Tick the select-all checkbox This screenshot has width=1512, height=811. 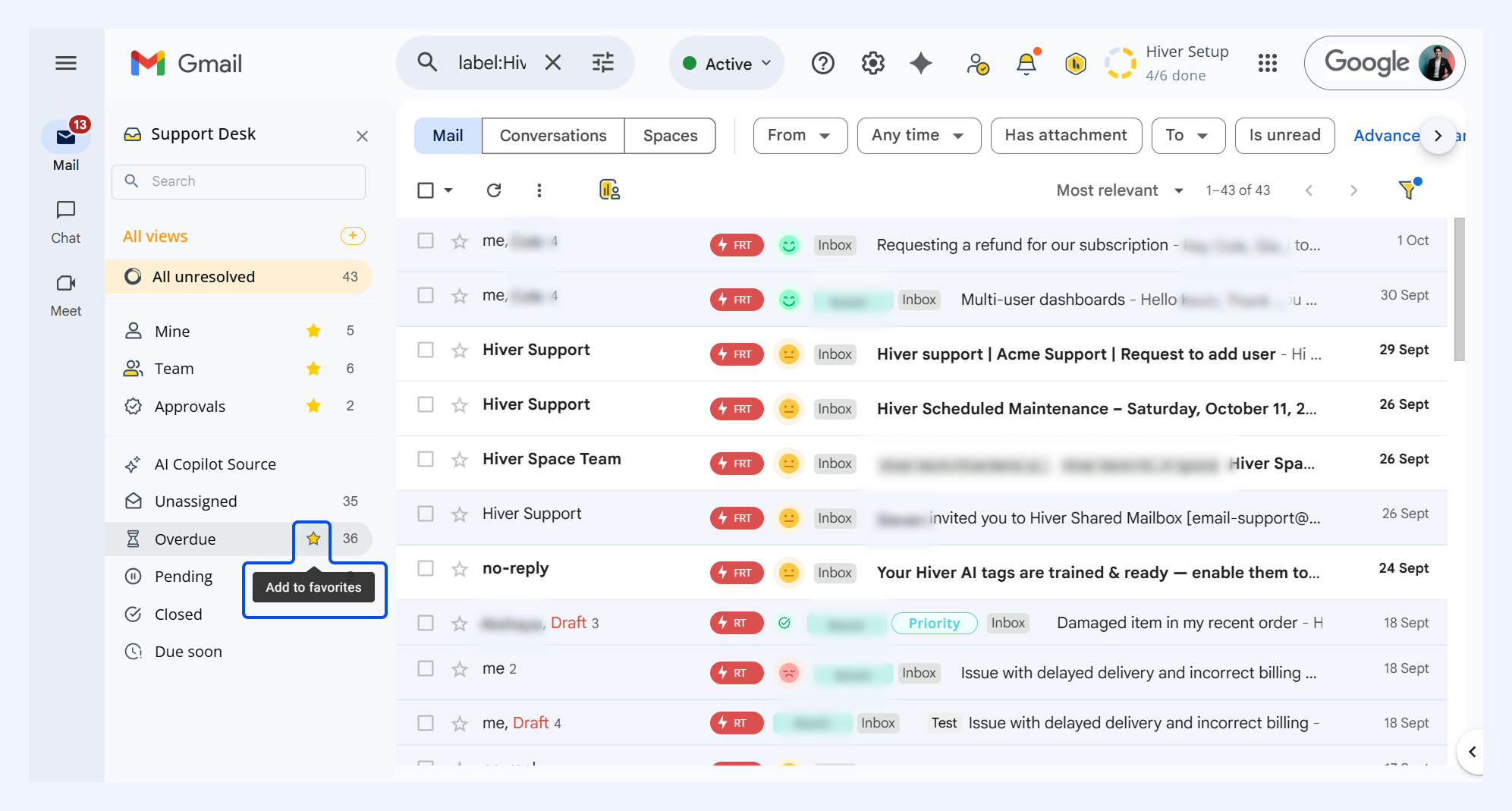click(x=426, y=190)
